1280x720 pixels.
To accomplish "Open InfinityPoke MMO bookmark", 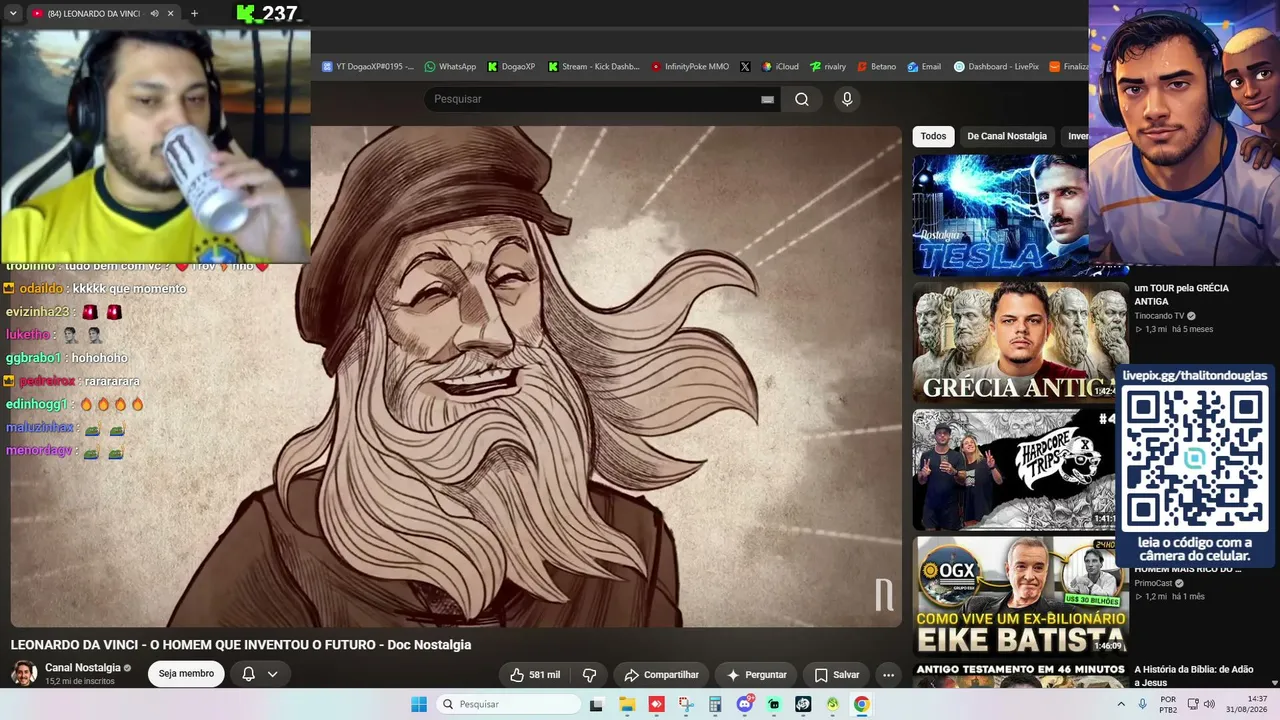I will (x=690, y=67).
